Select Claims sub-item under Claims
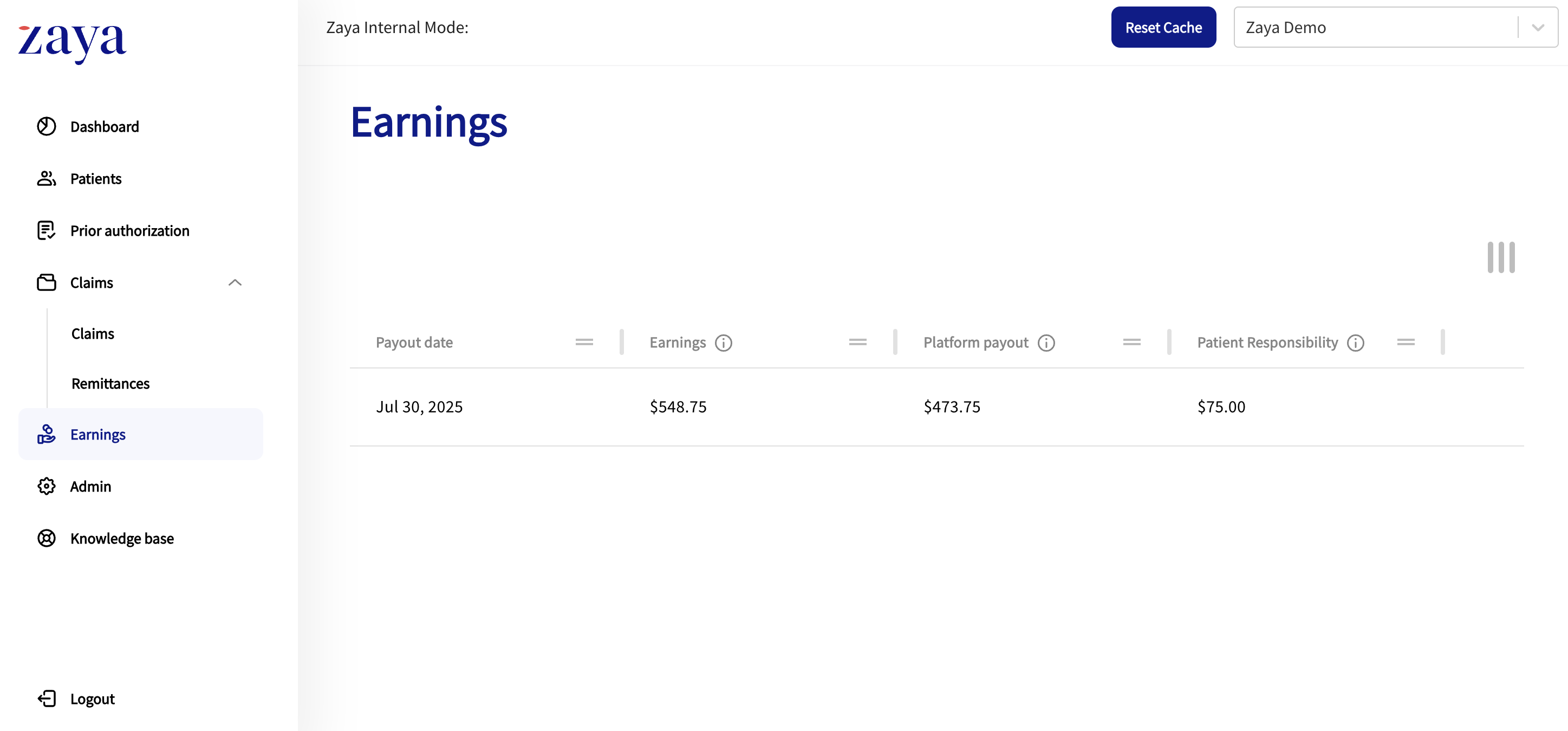This screenshot has height=731, width=1568. (x=93, y=333)
